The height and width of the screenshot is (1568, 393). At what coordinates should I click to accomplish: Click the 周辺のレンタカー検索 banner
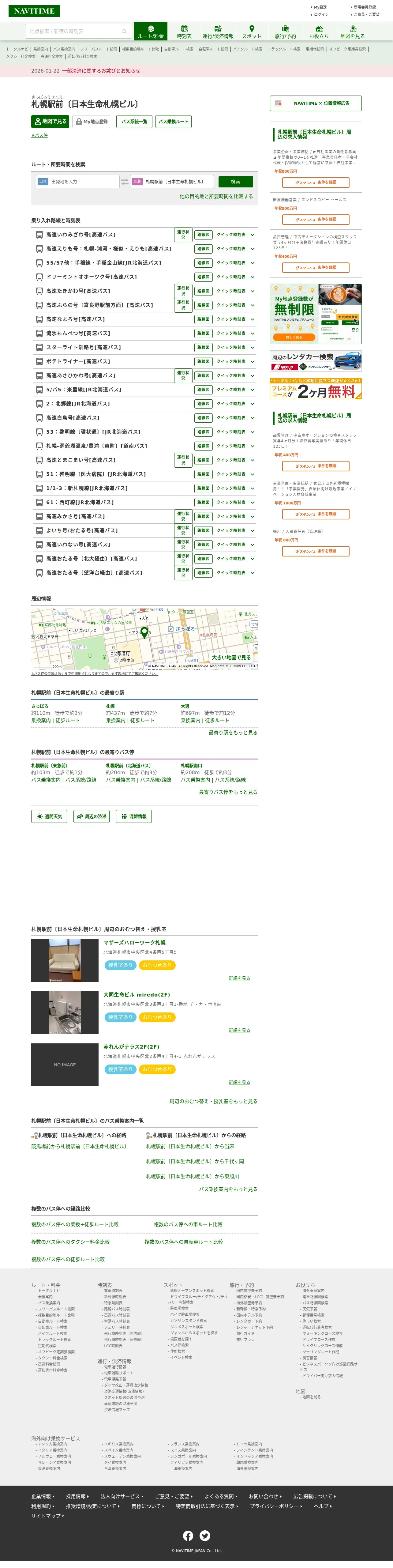click(x=316, y=360)
